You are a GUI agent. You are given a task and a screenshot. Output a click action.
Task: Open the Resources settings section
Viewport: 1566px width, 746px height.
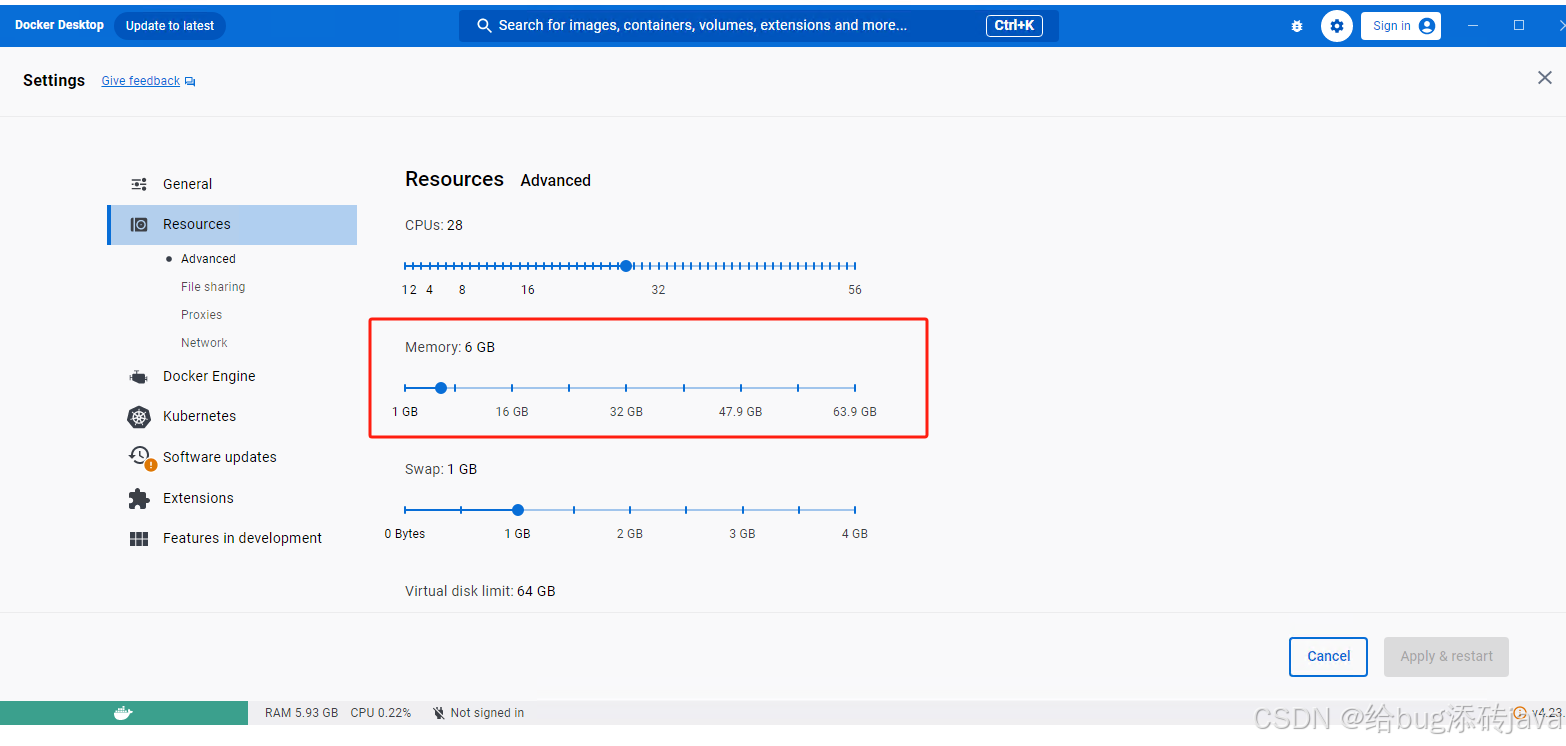196,224
